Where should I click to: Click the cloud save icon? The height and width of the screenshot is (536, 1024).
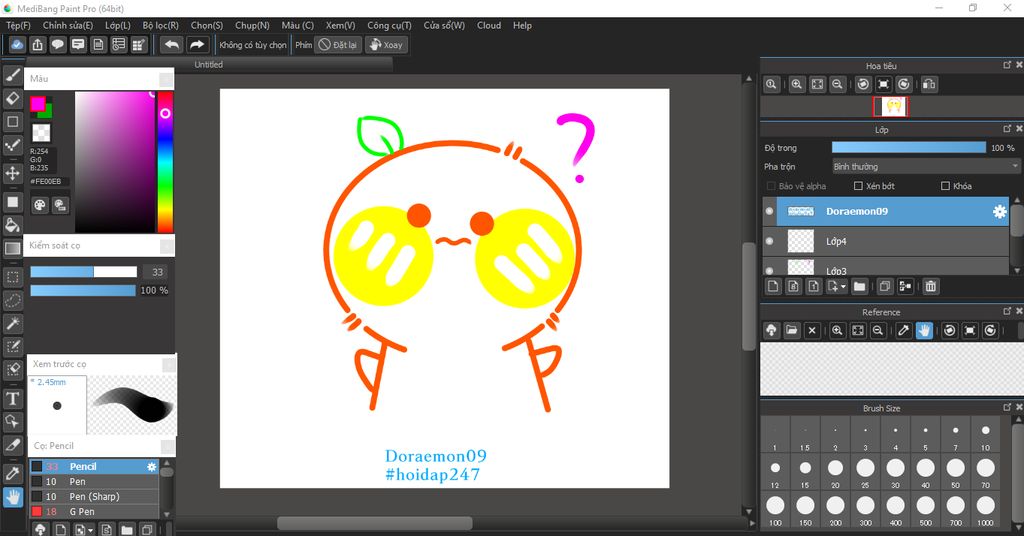(17, 44)
